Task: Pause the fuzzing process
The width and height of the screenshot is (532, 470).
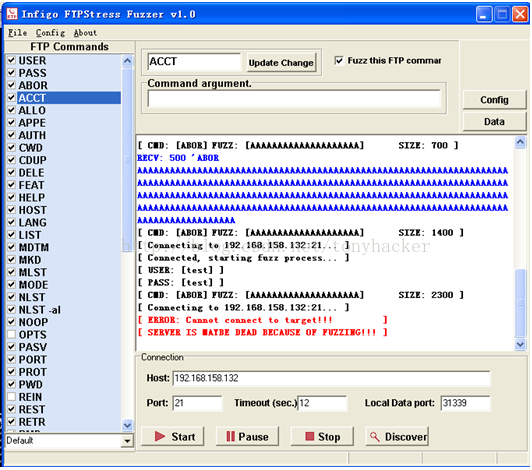Action: (247, 436)
